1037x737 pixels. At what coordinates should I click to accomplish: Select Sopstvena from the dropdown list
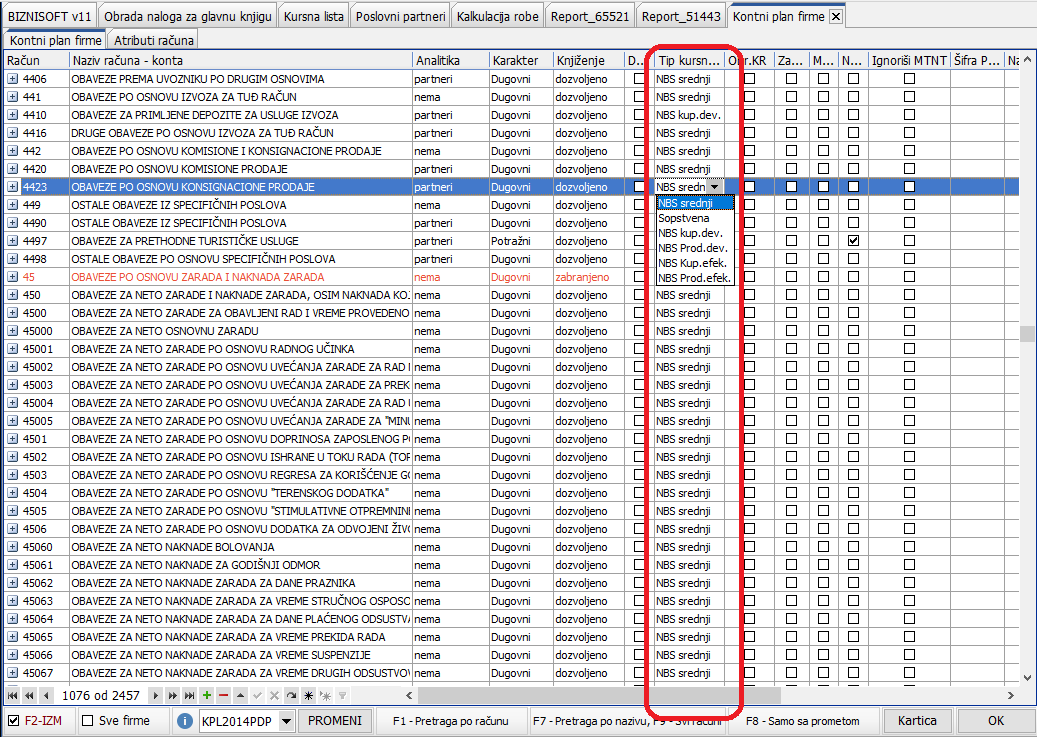click(x=684, y=218)
